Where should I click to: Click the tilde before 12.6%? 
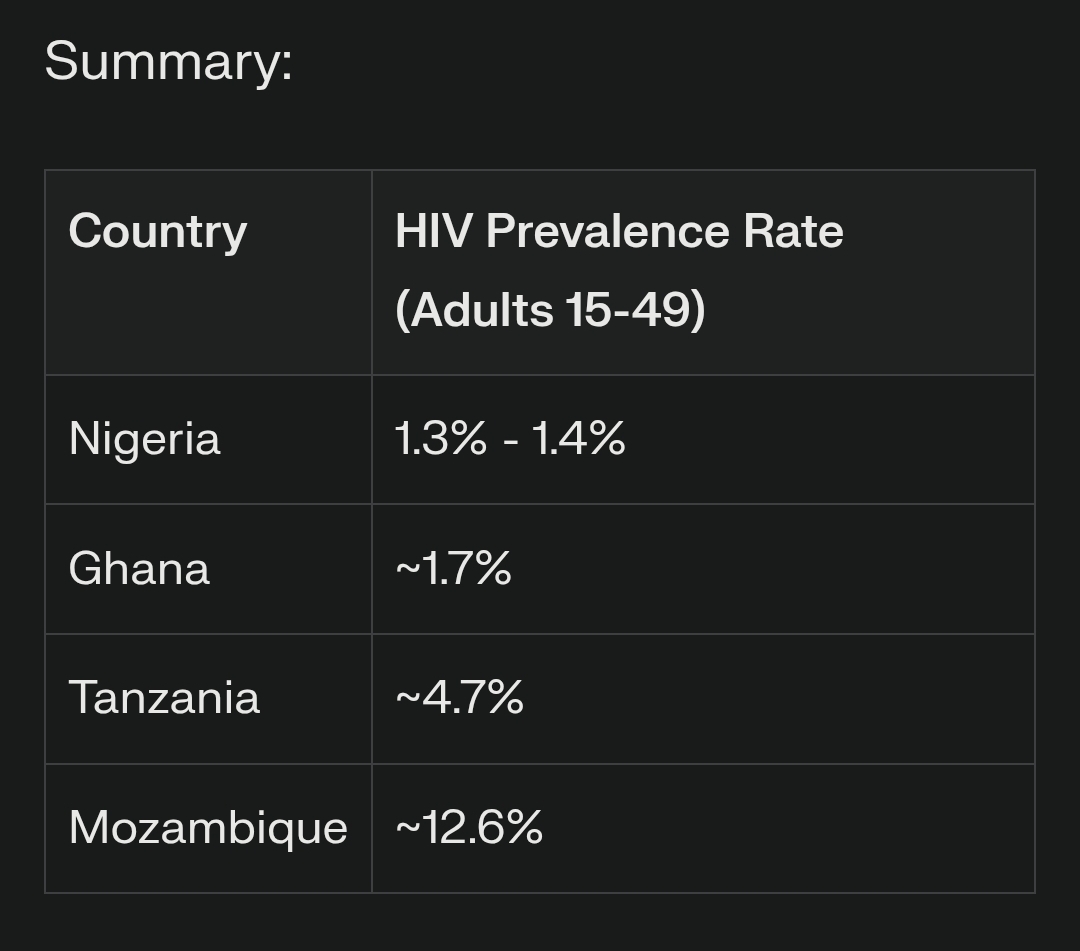click(x=407, y=829)
